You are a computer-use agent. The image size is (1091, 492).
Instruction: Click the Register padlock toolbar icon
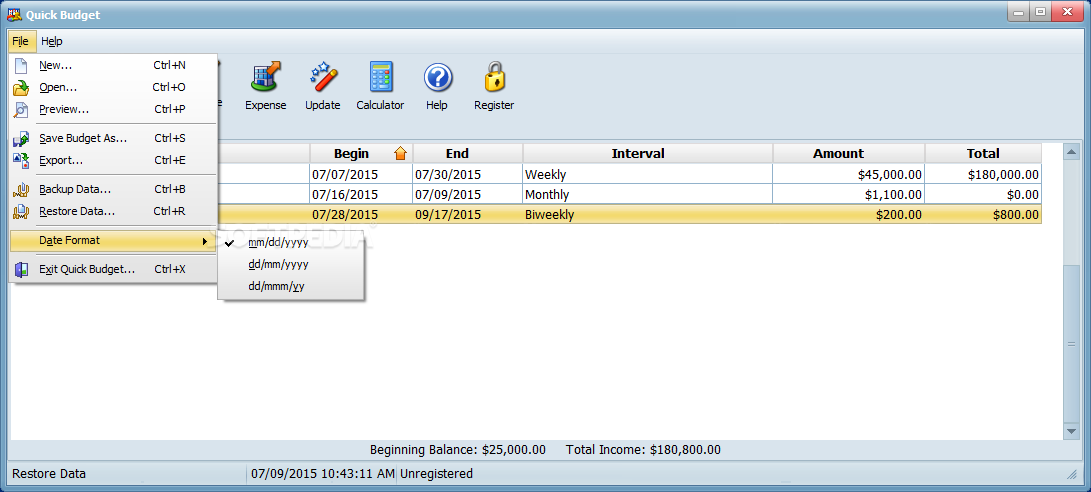494,77
